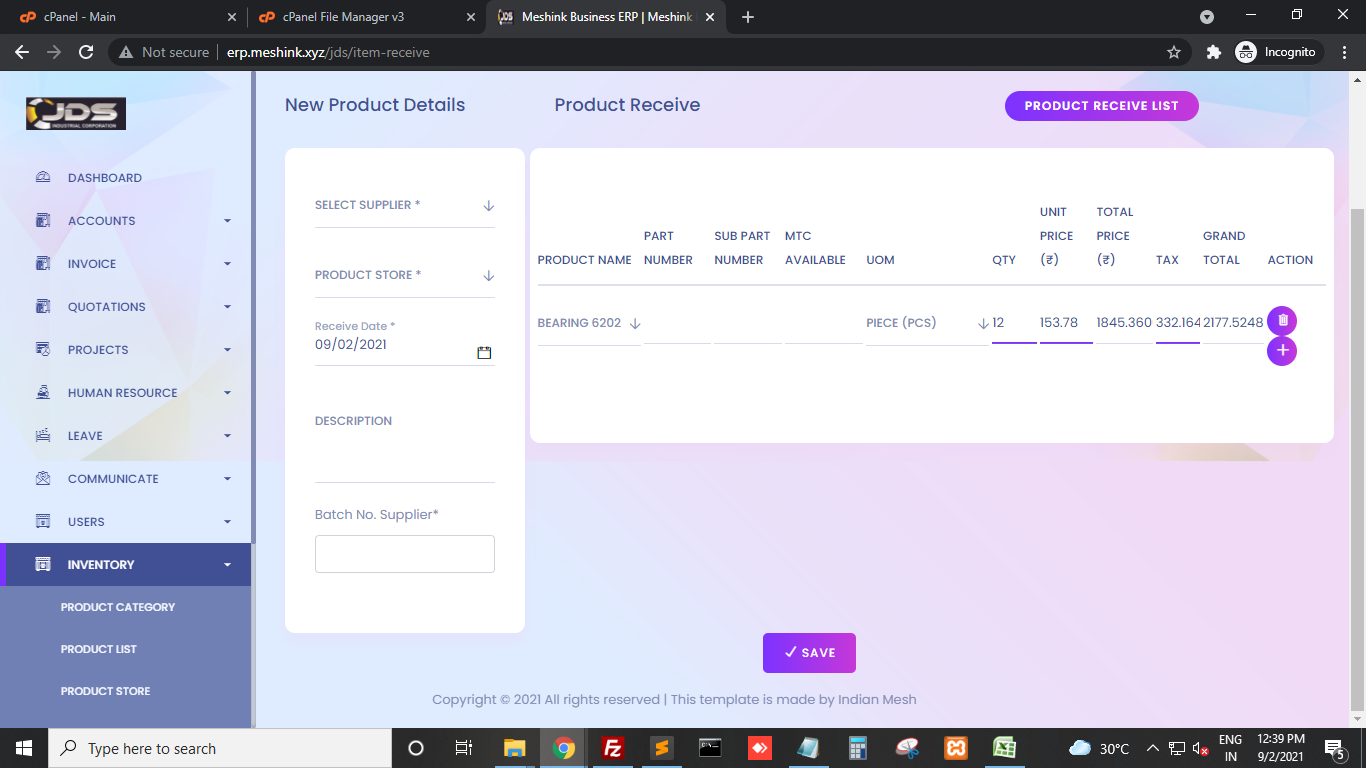Viewport: 1366px width, 768px height.
Task: Expand the Quotations menu arrow
Action: point(227,307)
